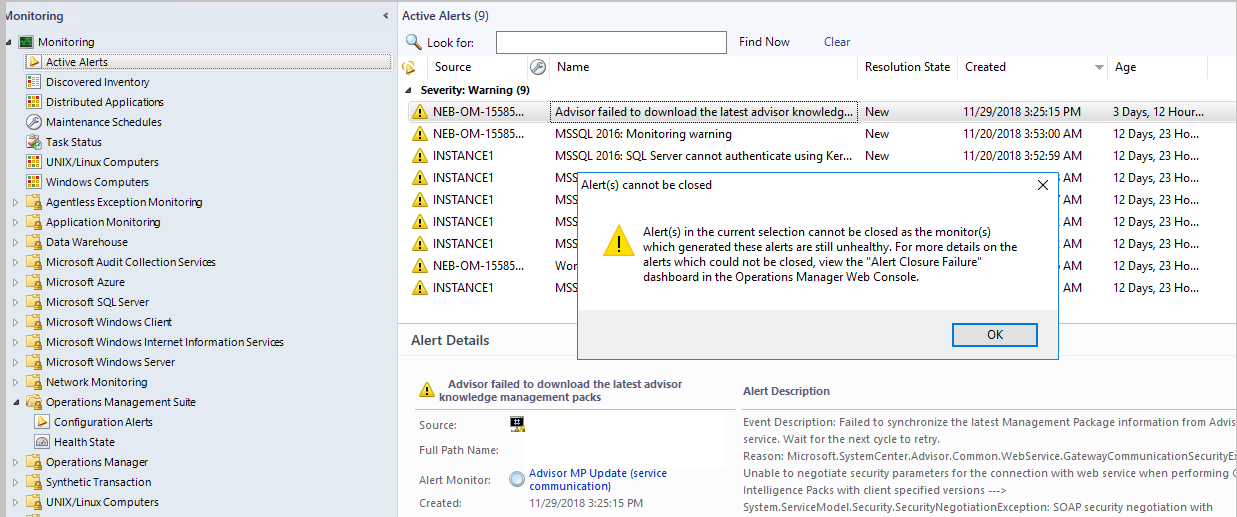Expand the Data Warehouse folder
Image resolution: width=1237 pixels, height=517 pixels.
click(x=15, y=242)
